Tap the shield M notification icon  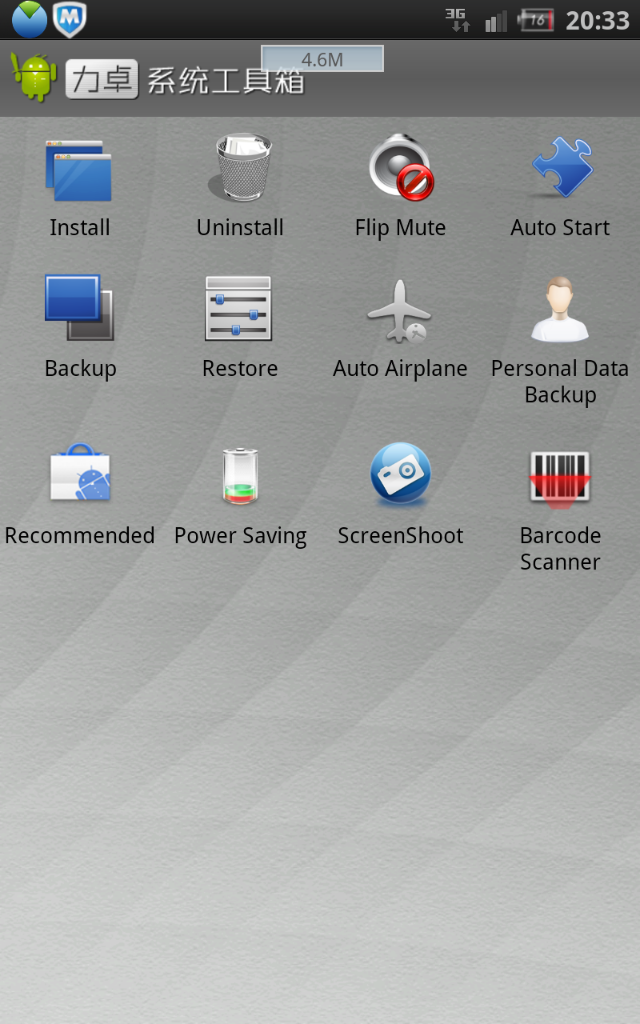[69, 19]
